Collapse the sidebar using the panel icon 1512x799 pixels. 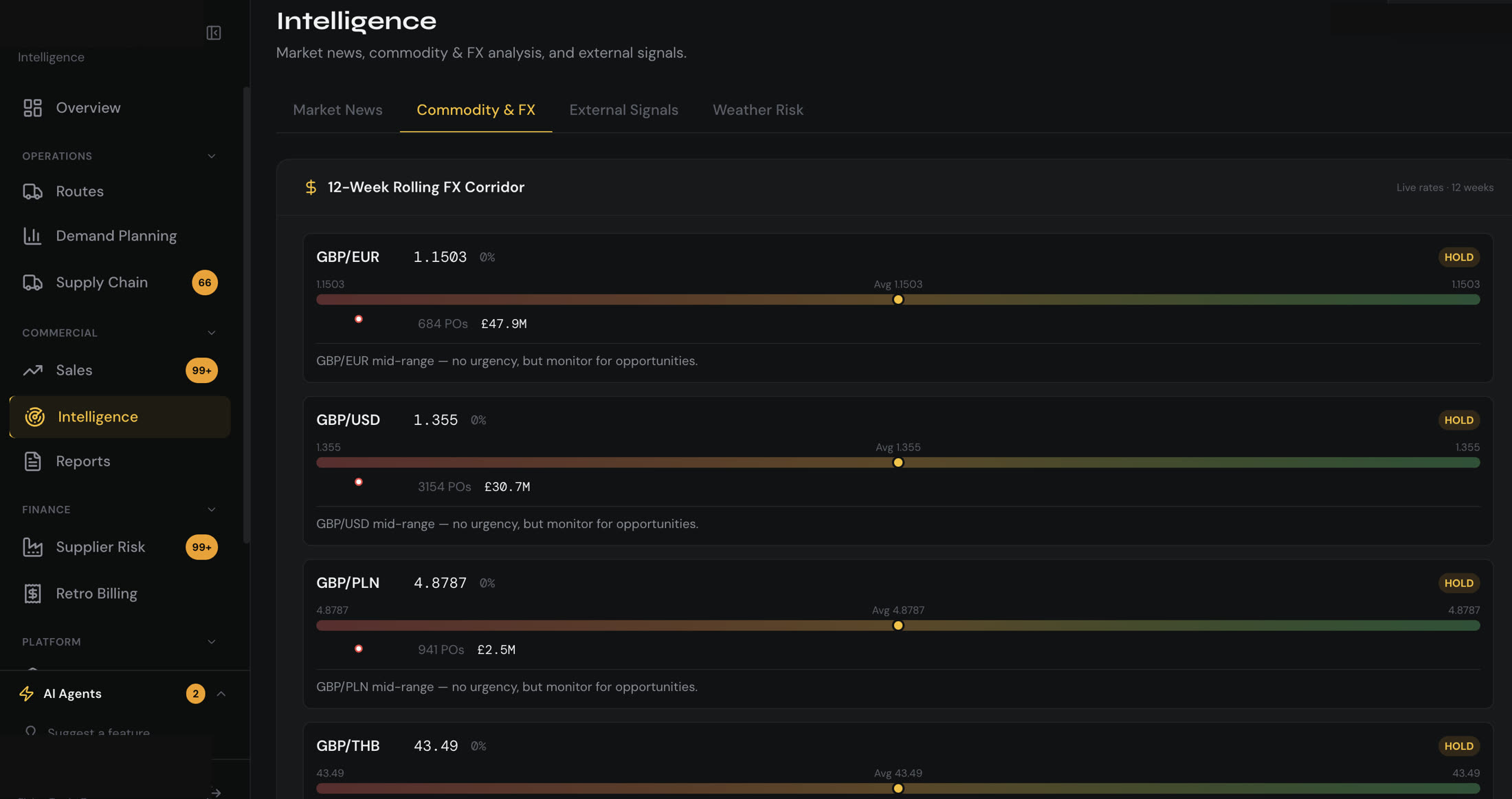(214, 33)
